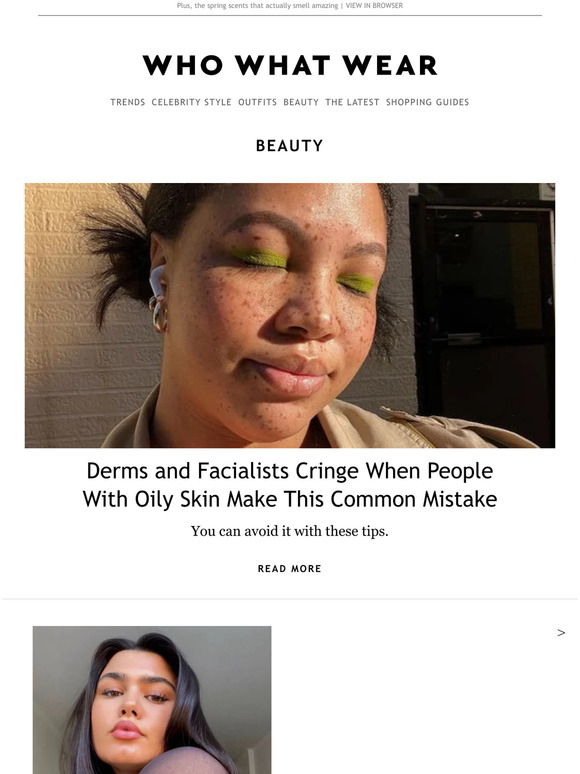Click the READ MORE button

point(290,569)
